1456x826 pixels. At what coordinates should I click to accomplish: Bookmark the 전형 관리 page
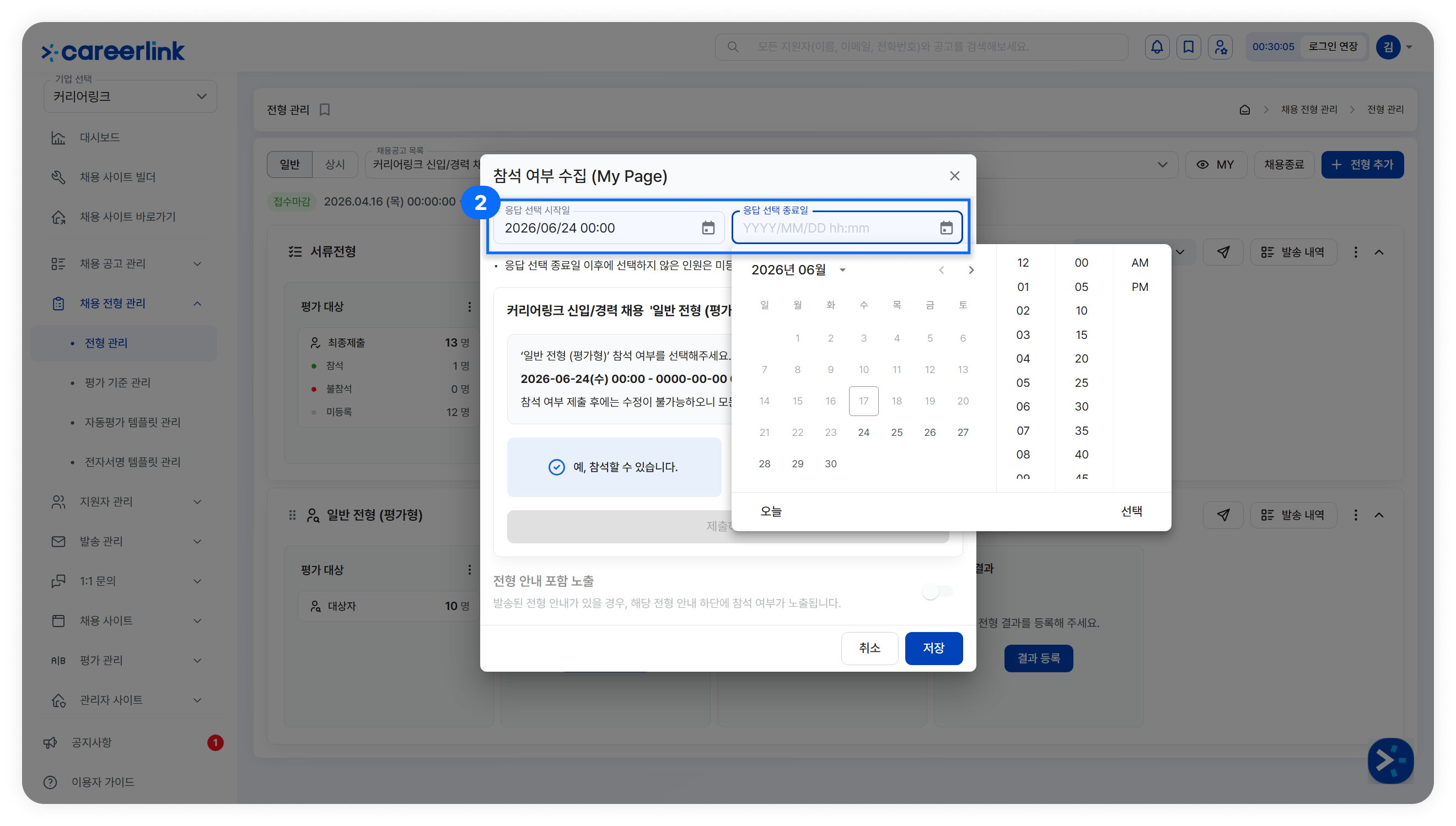coord(325,110)
